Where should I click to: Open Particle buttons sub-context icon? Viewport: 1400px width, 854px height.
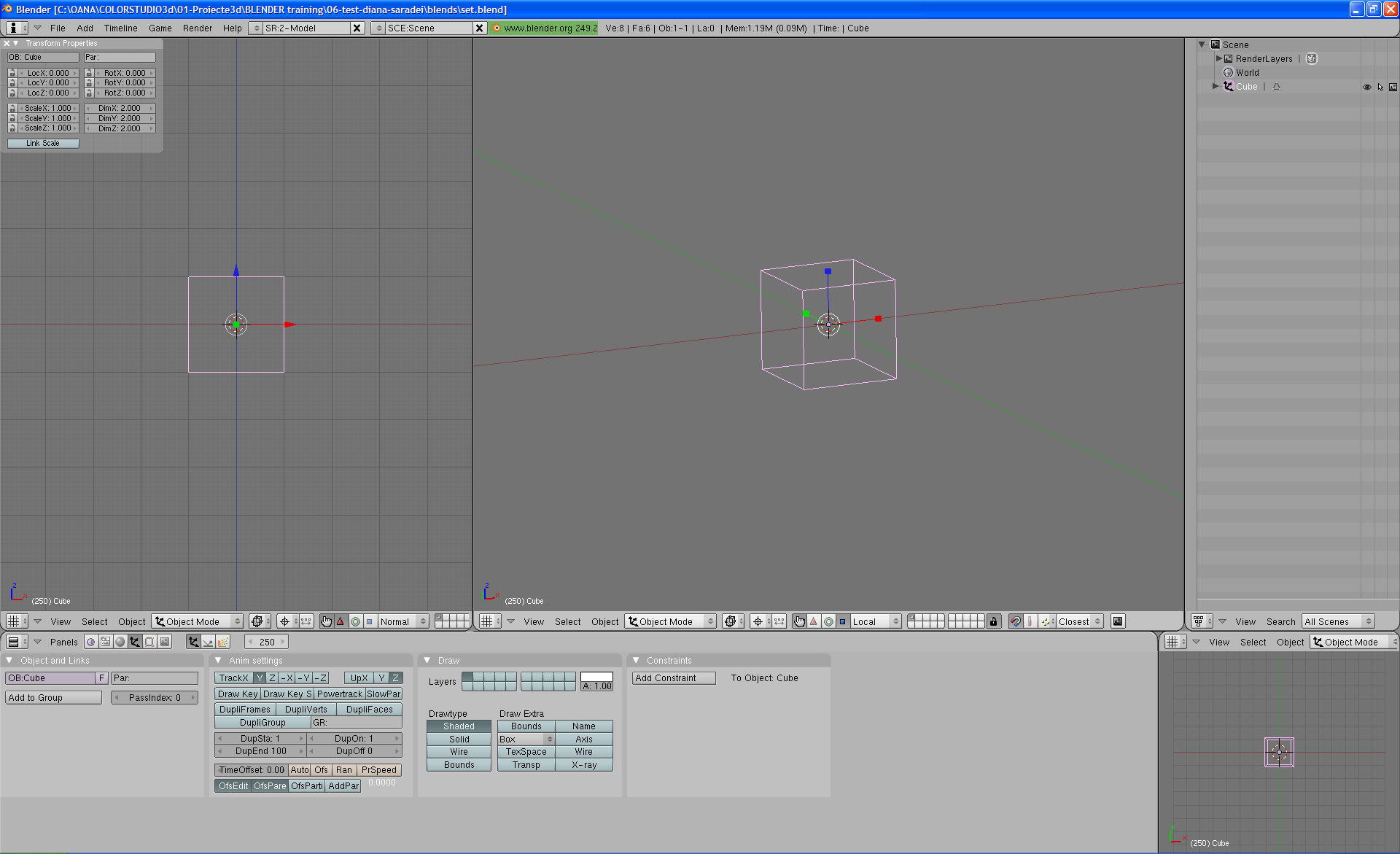click(223, 642)
